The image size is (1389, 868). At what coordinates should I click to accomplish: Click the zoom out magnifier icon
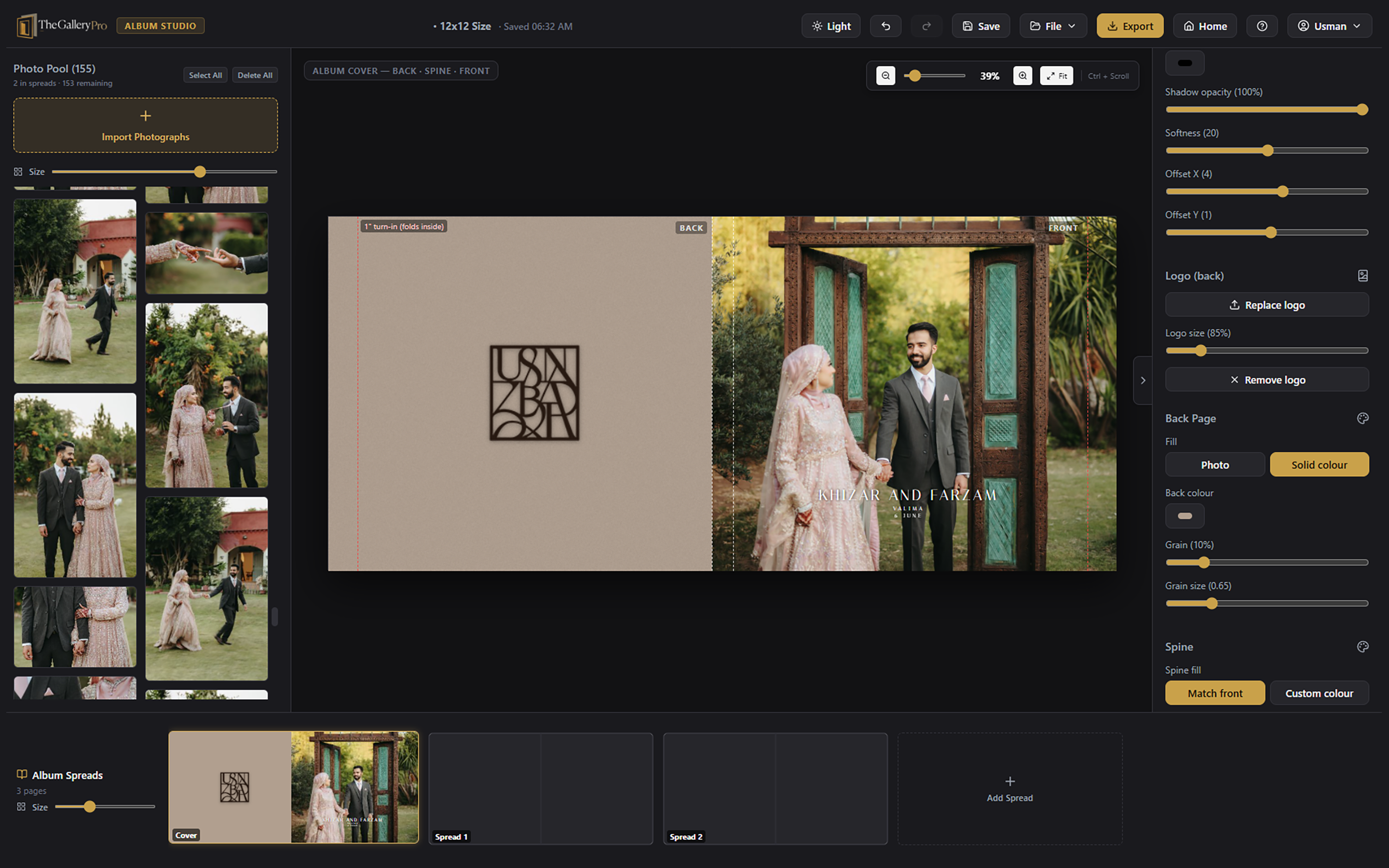(x=885, y=76)
